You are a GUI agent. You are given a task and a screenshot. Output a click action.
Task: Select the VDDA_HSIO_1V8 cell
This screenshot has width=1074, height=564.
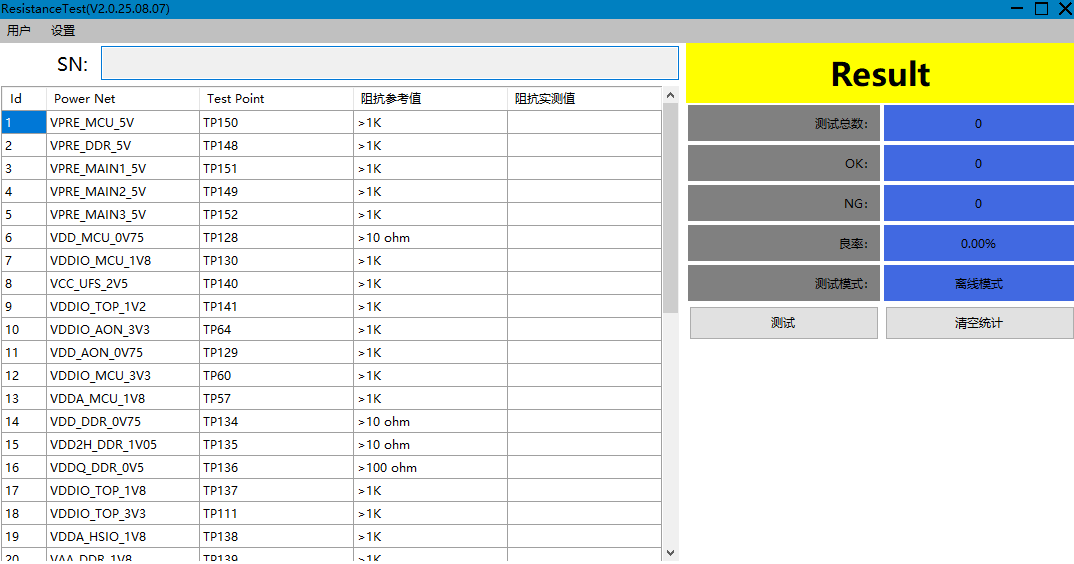tap(123, 537)
